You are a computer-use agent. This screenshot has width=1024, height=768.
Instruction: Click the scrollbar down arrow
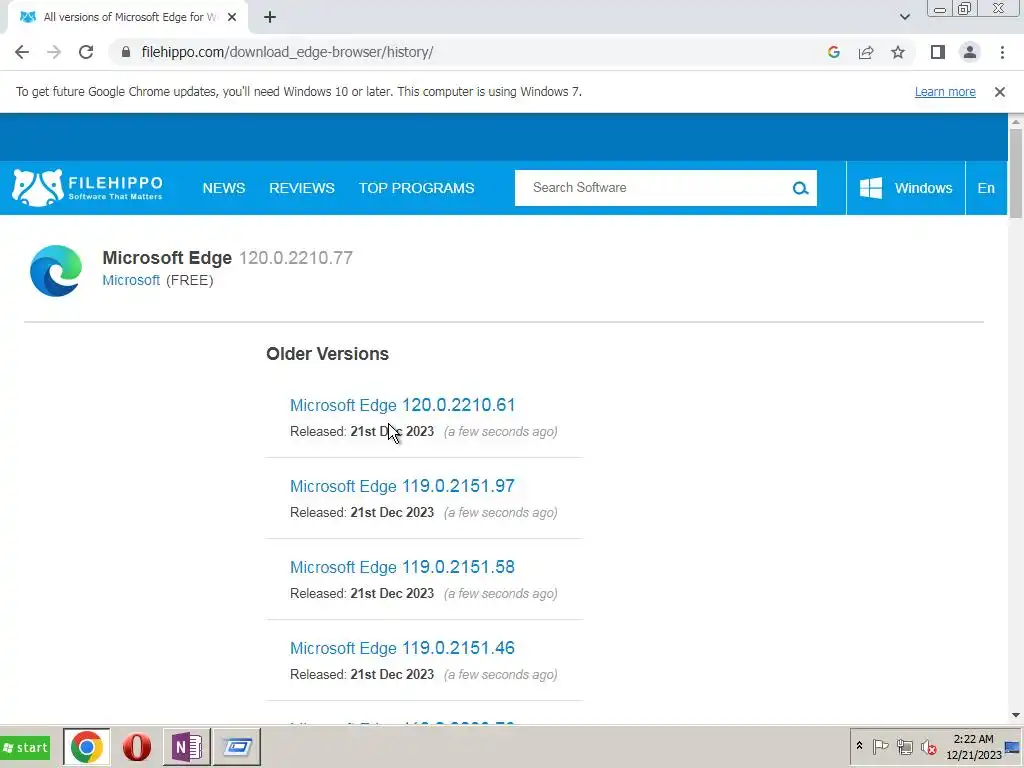(1016, 716)
